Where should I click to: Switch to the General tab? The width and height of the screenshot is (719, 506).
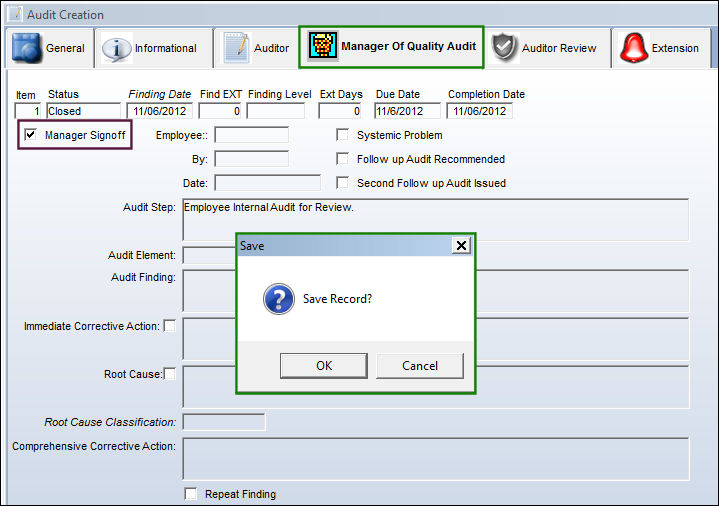click(x=49, y=48)
